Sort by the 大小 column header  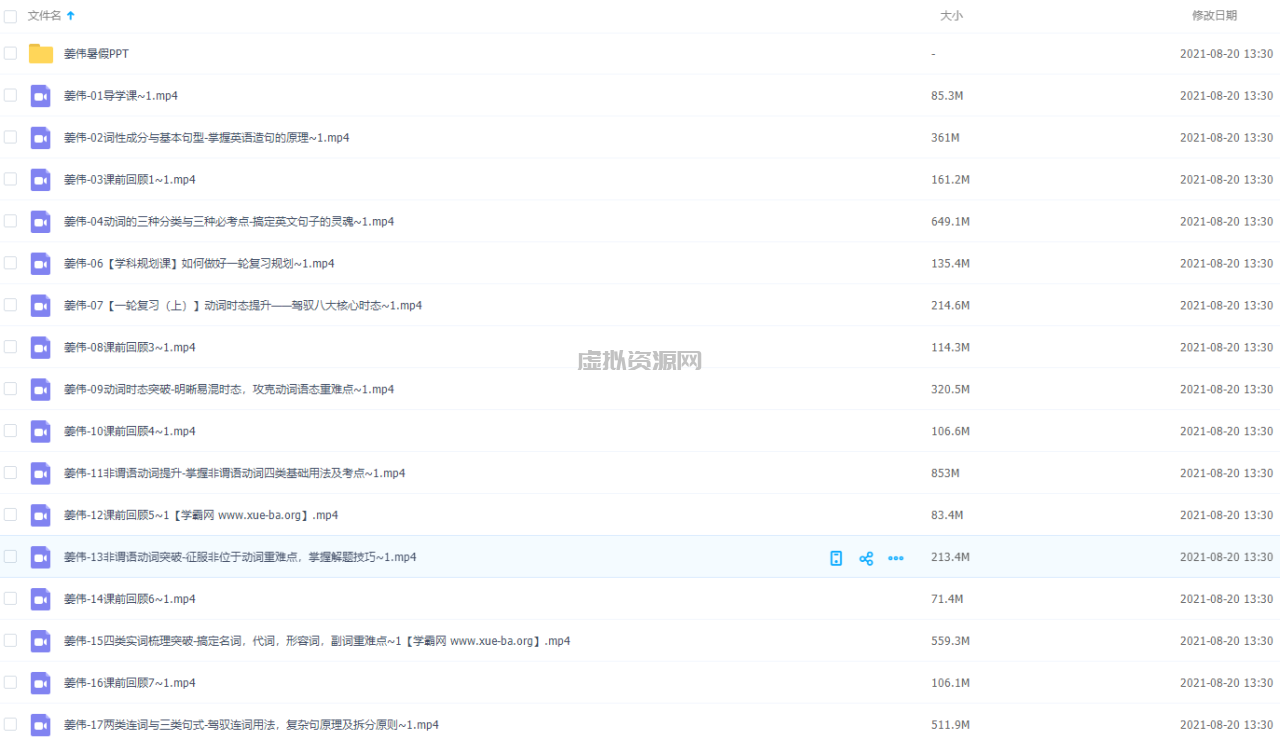[951, 16]
